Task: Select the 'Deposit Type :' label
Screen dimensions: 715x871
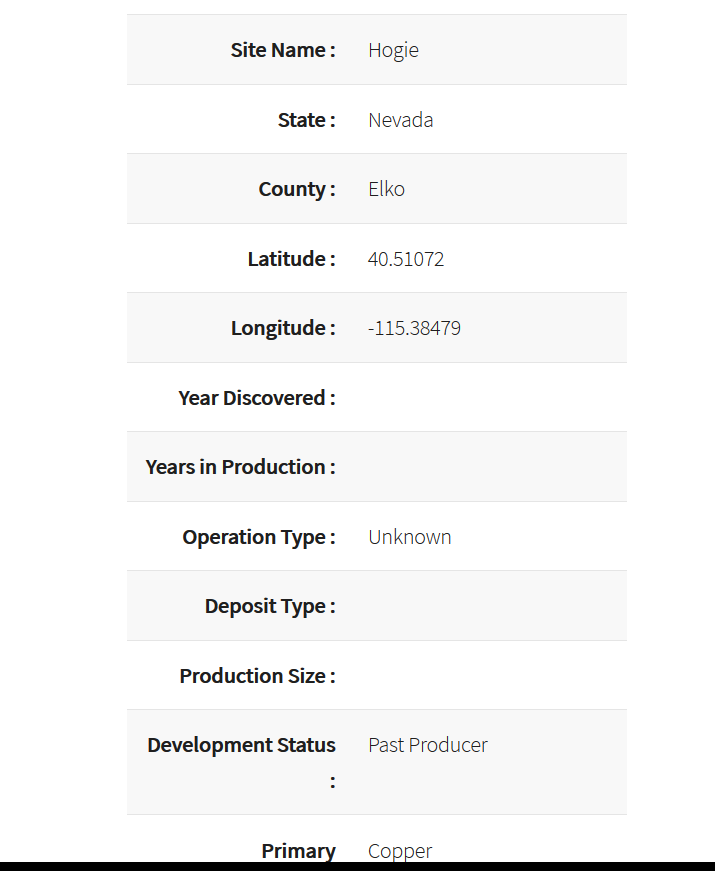Action: click(x=270, y=606)
